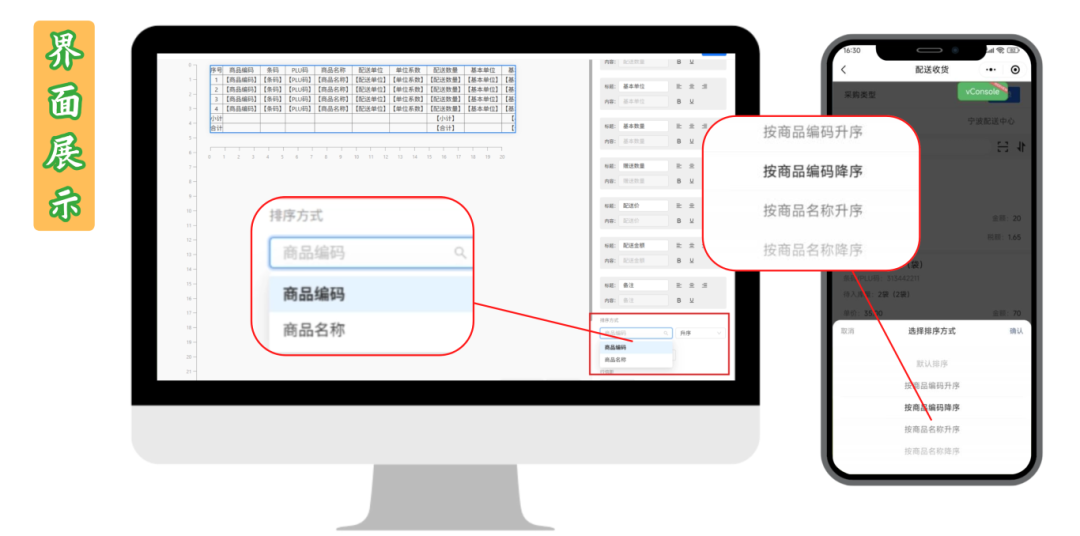Click the 【合计】 cell in the table
The image size is (1080, 536).
pyautogui.click(x=446, y=127)
